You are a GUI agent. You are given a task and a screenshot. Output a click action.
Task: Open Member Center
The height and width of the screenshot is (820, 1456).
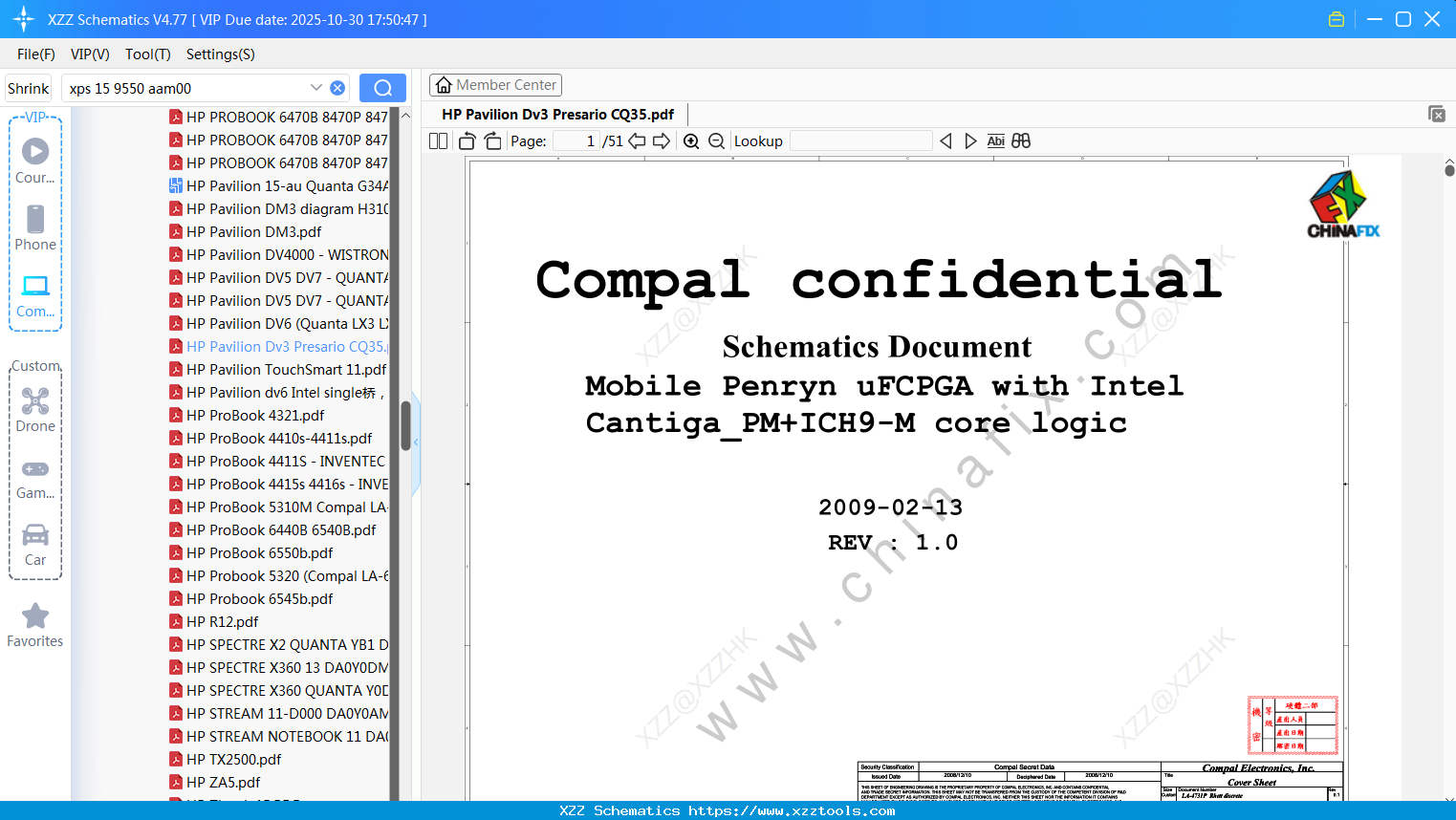click(495, 85)
